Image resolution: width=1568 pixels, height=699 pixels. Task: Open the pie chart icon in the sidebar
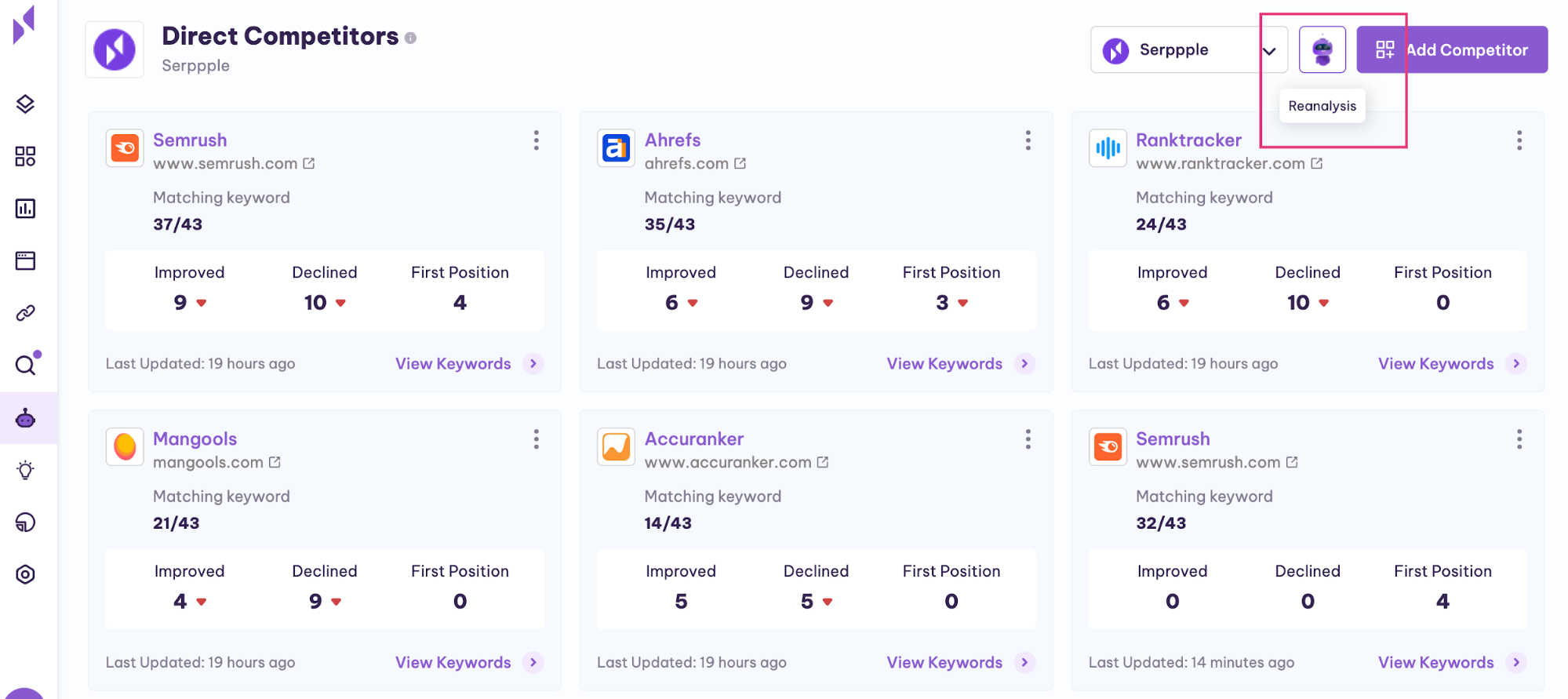click(x=25, y=522)
